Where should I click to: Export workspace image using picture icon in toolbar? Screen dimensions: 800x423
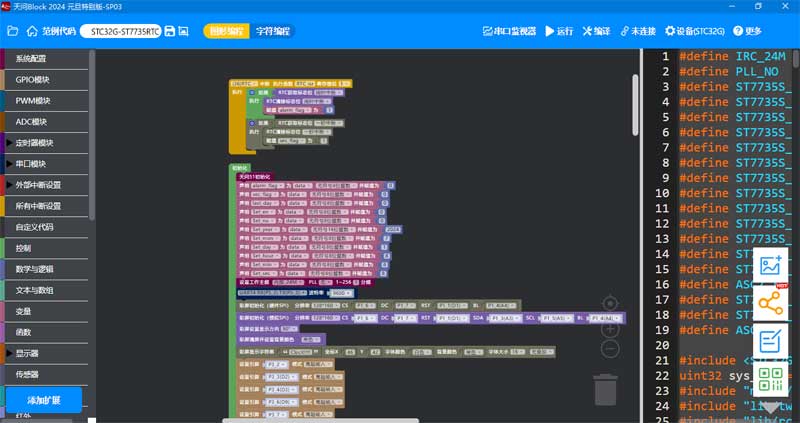[184, 31]
